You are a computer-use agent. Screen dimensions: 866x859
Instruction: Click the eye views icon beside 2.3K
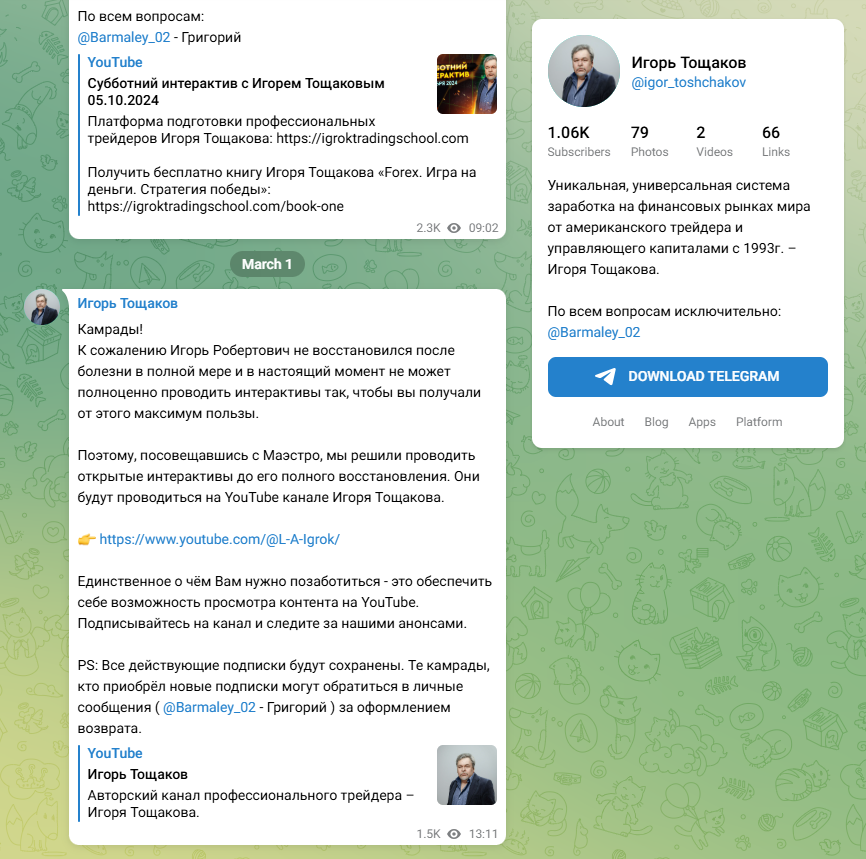pos(454,228)
